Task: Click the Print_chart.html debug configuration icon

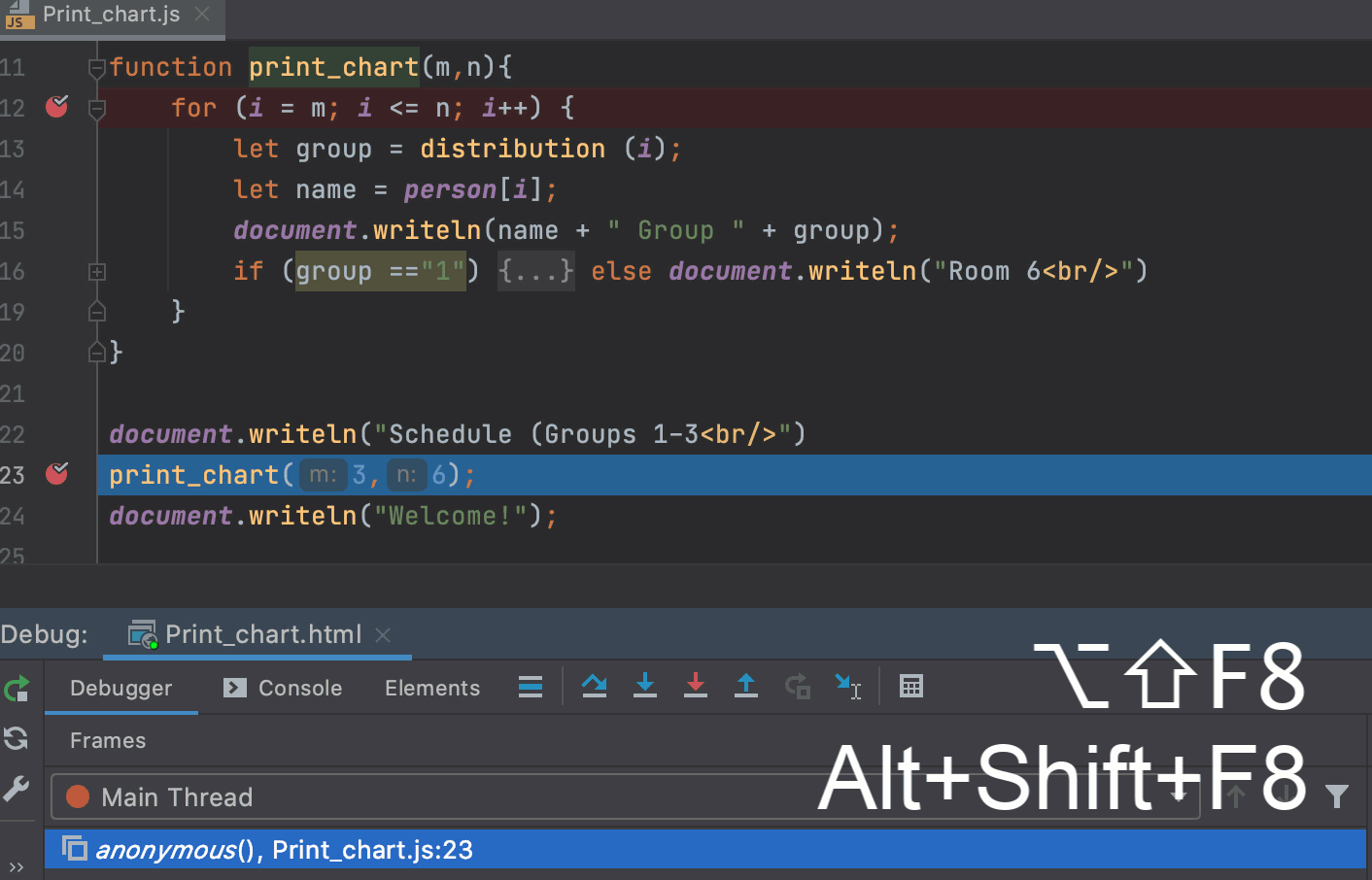Action: [143, 635]
